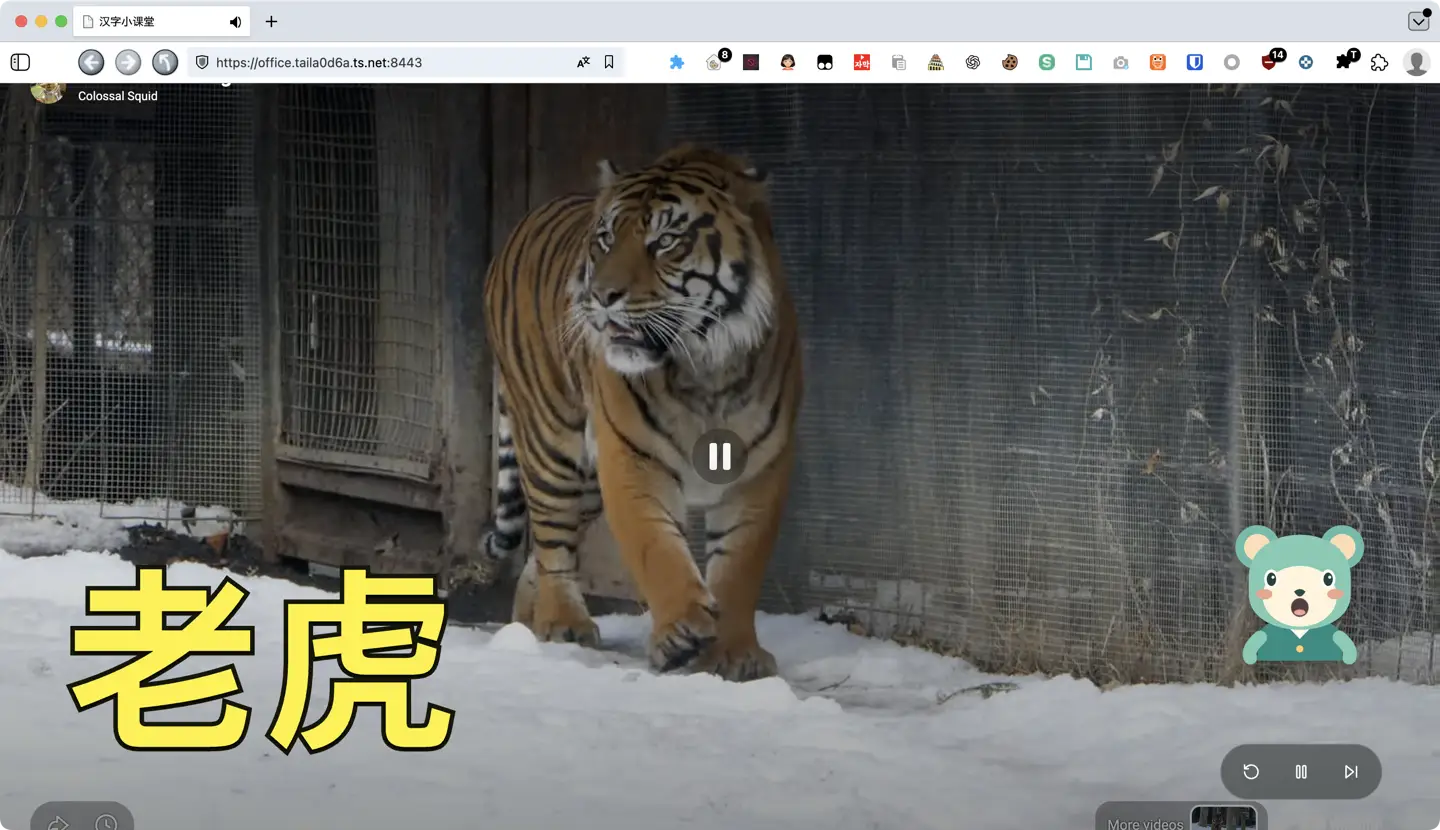Click the 老虎 caption text
The image size is (1440, 830).
pyautogui.click(x=262, y=660)
